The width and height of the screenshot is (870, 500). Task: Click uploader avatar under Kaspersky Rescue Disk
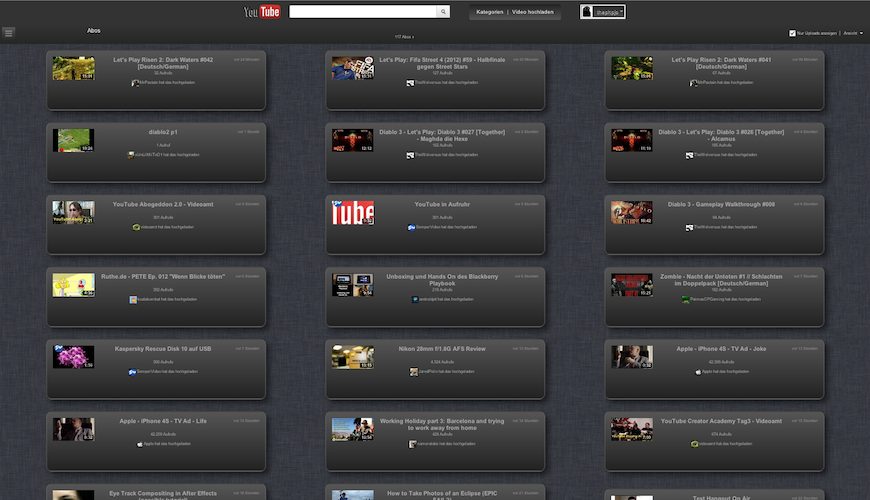[x=132, y=372]
